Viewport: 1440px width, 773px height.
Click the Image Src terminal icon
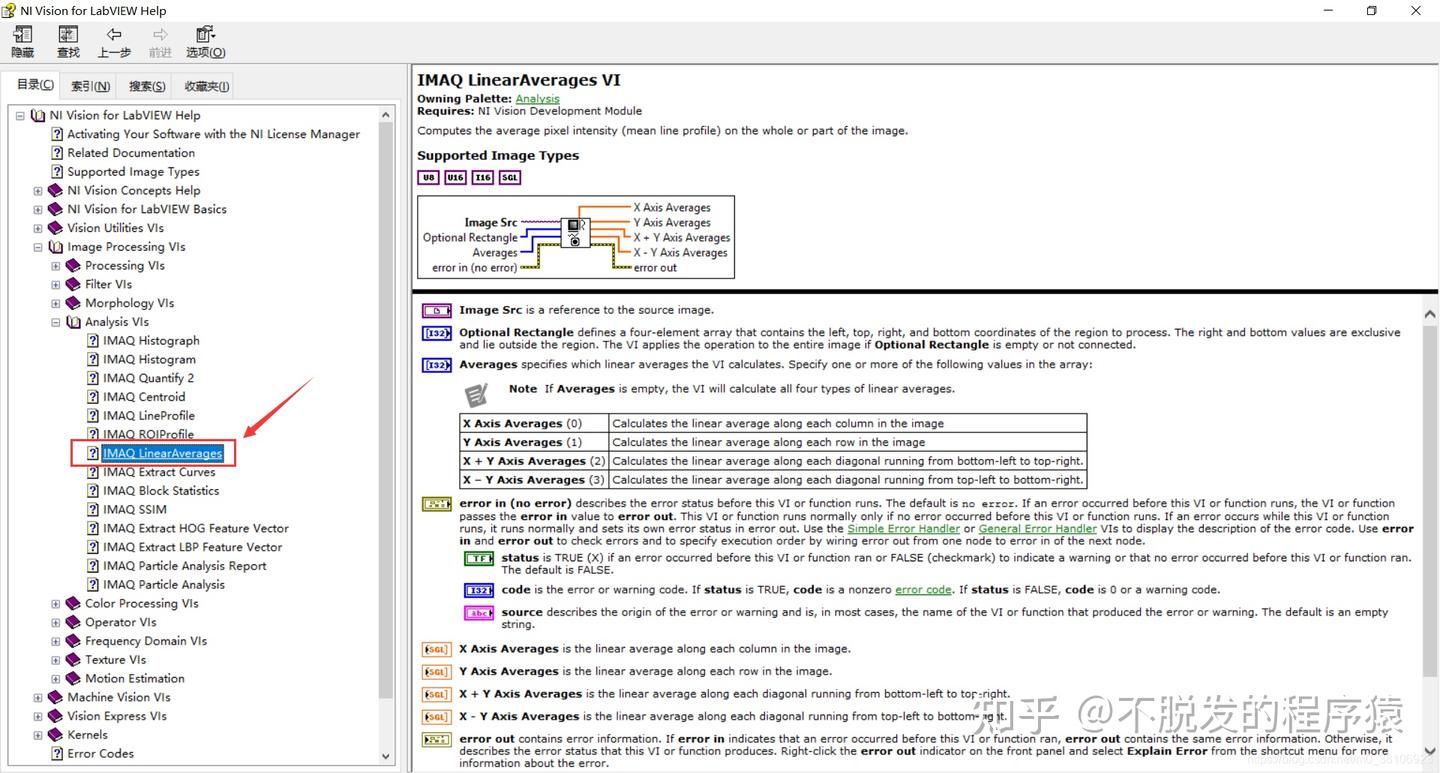click(437, 311)
